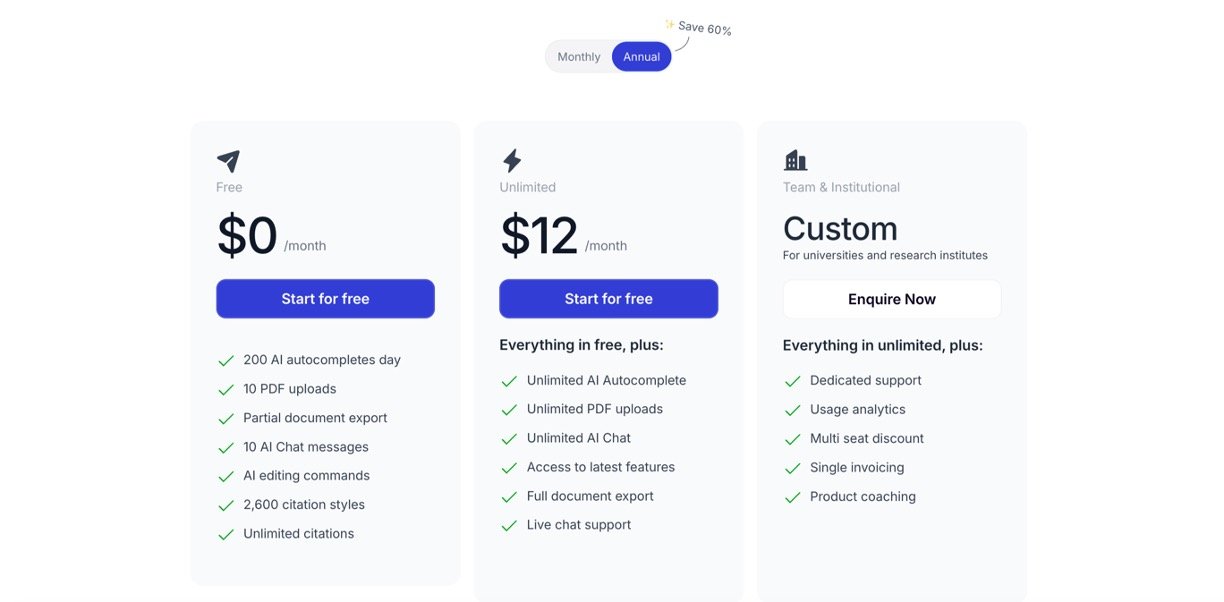
Task: Click the Usage analytics feature text
Action: pyautogui.click(x=857, y=409)
